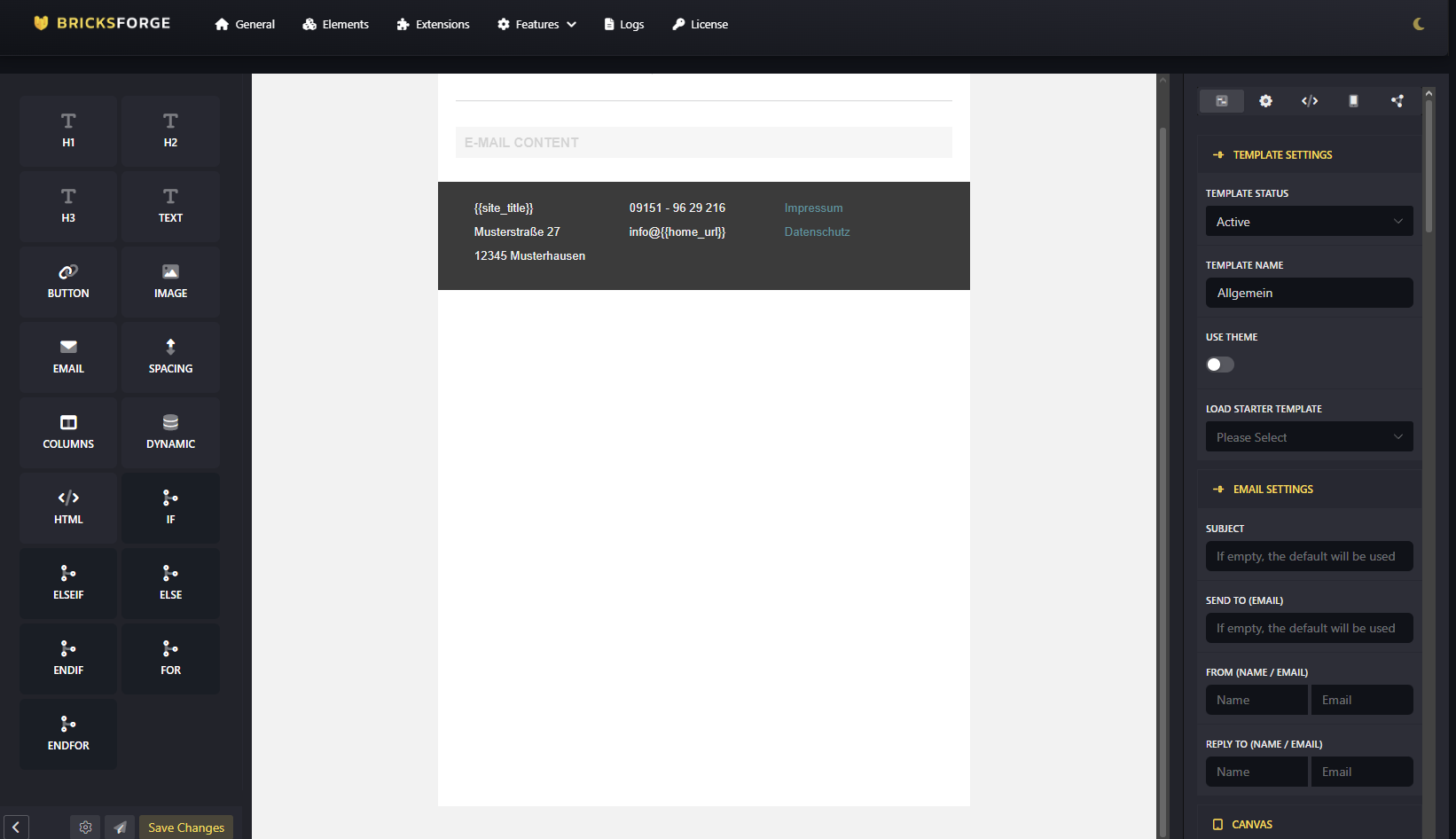Collapse the left sidebar with arrow

tap(16, 827)
